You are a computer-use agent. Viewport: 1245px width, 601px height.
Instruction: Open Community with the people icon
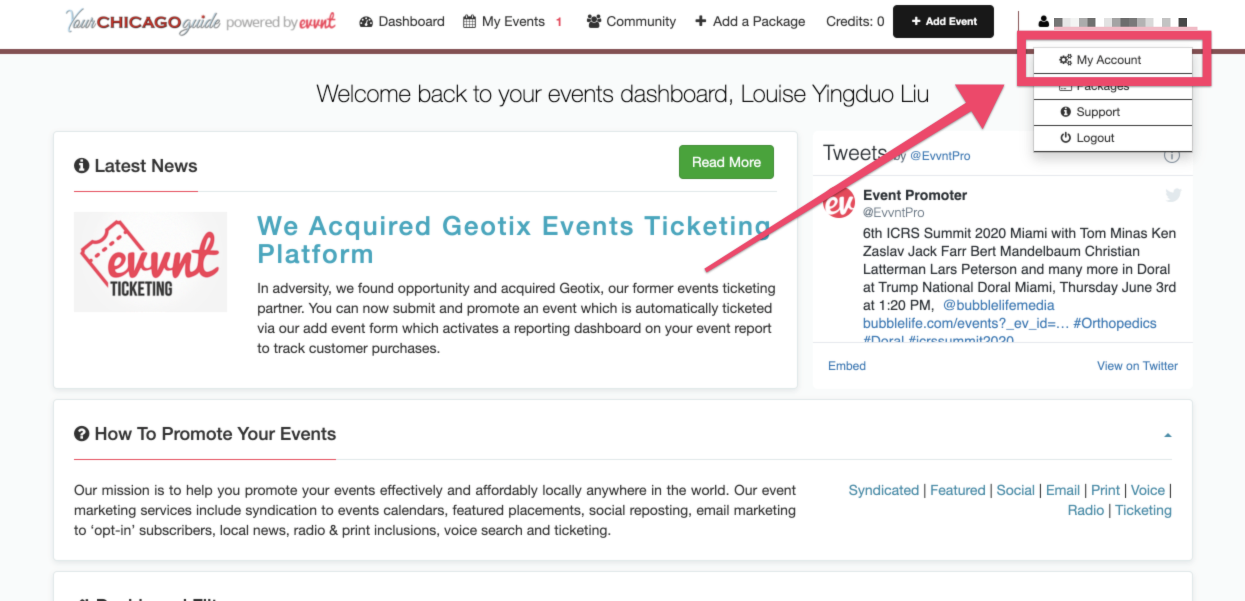(x=594, y=22)
